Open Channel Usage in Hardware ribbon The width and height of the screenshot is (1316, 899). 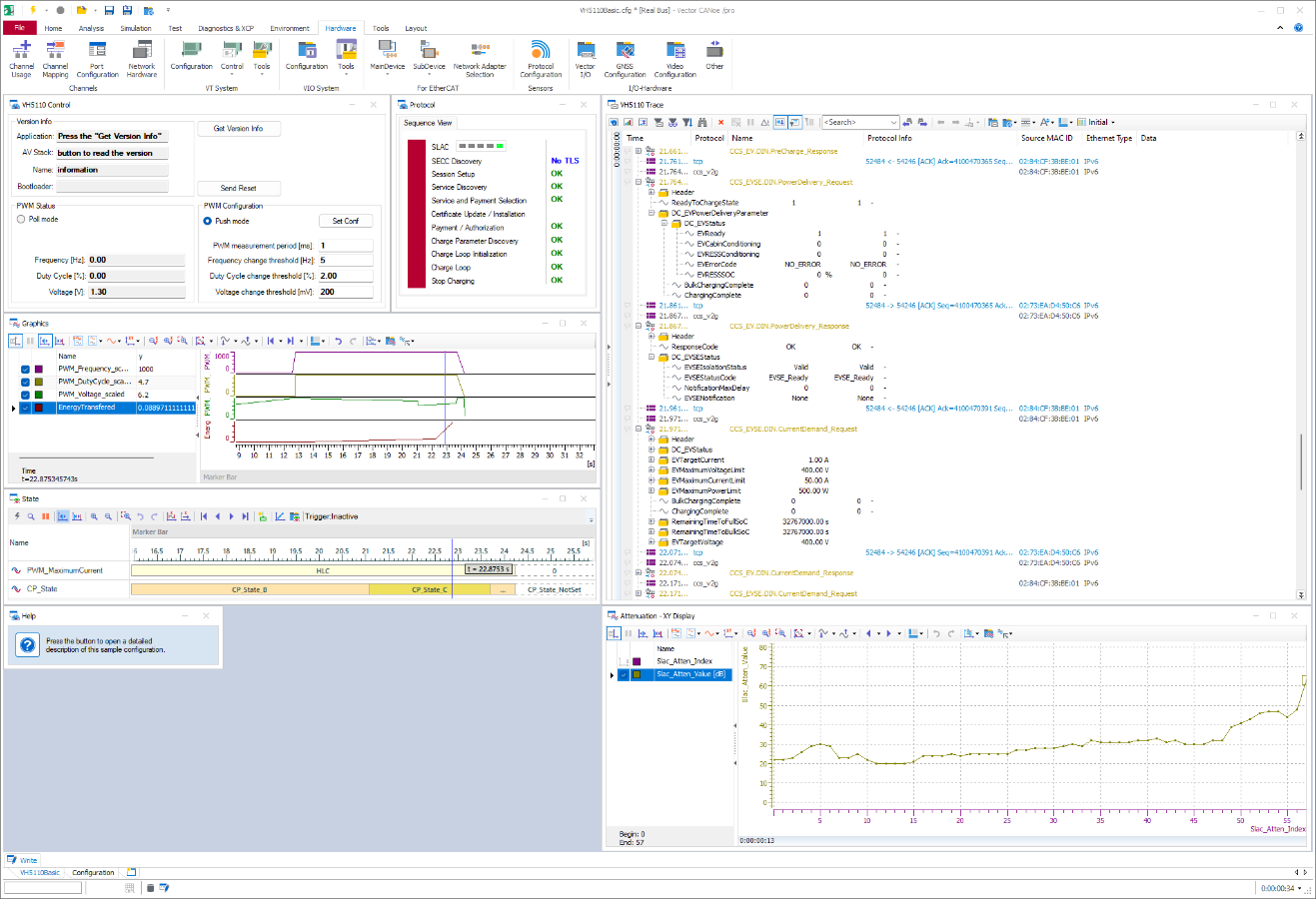[x=21, y=60]
